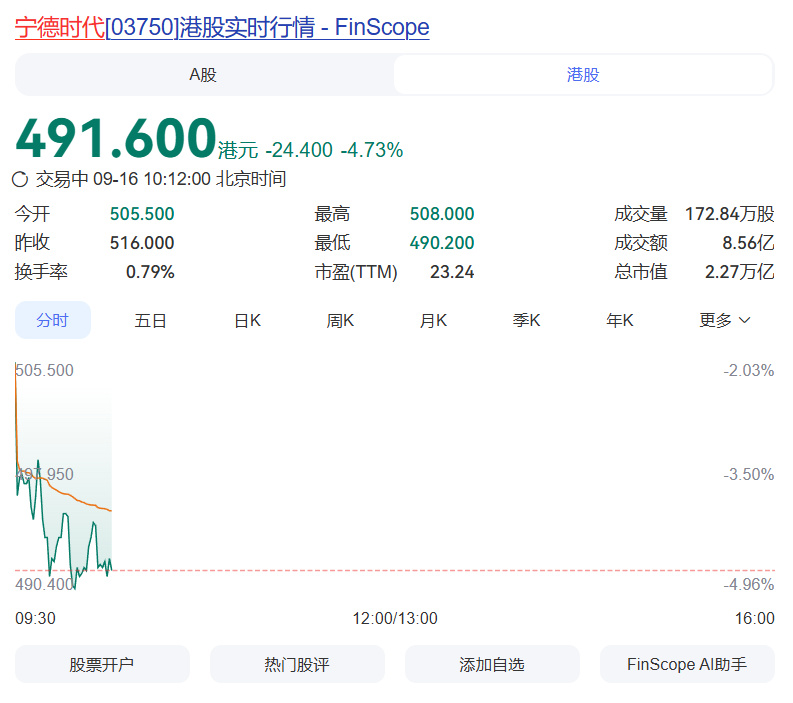Click the 股票开户 button
Screen dimensions: 793x703
(102, 664)
